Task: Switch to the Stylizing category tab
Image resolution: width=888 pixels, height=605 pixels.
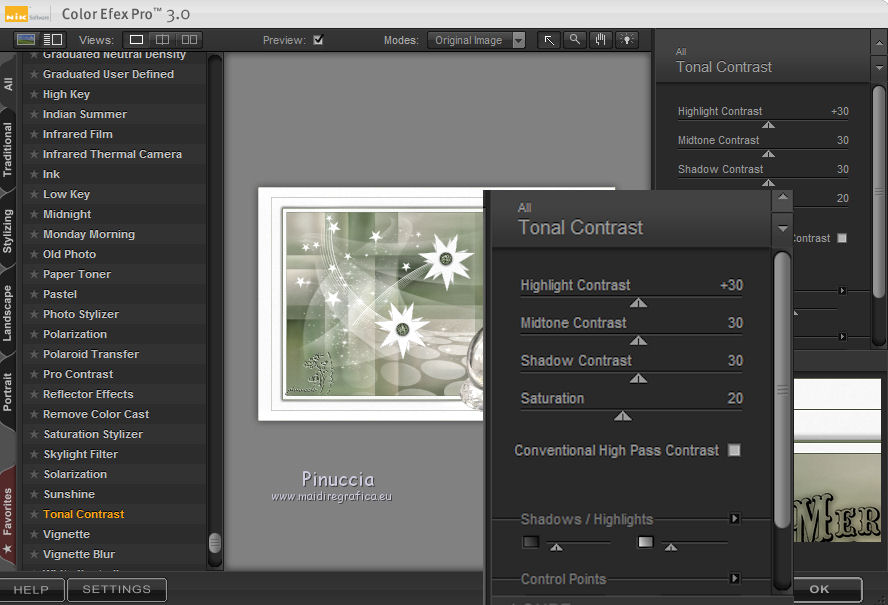Action: coord(7,231)
